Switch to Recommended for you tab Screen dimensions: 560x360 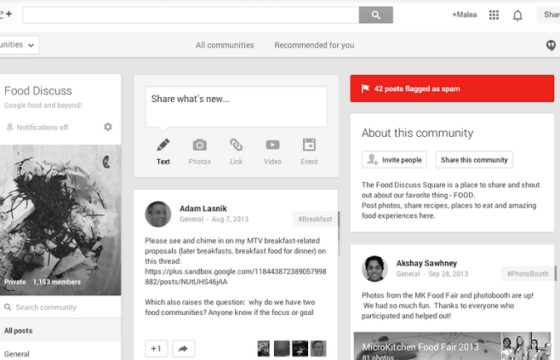314,45
